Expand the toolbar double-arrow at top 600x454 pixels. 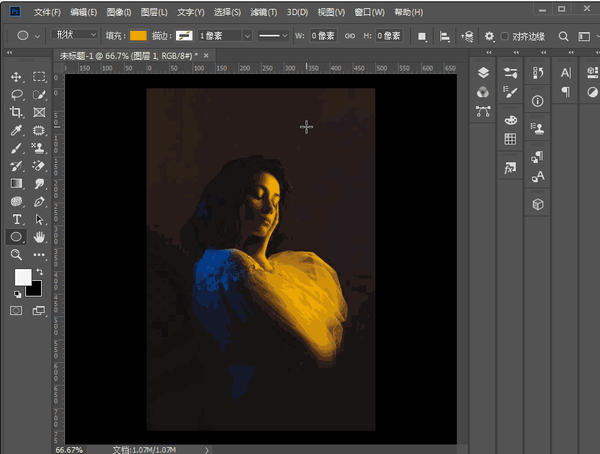[10, 53]
